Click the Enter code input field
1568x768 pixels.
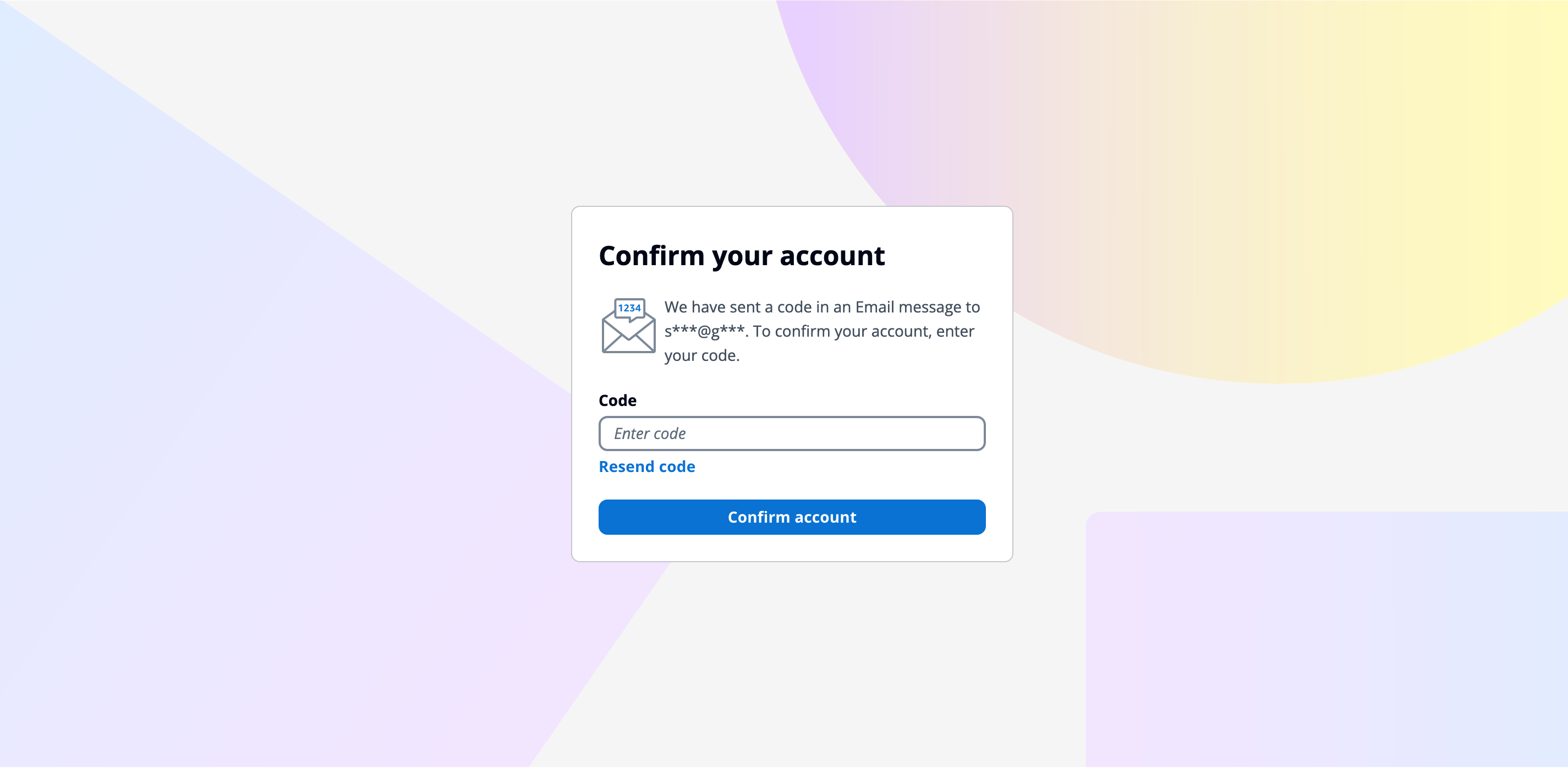(791, 434)
